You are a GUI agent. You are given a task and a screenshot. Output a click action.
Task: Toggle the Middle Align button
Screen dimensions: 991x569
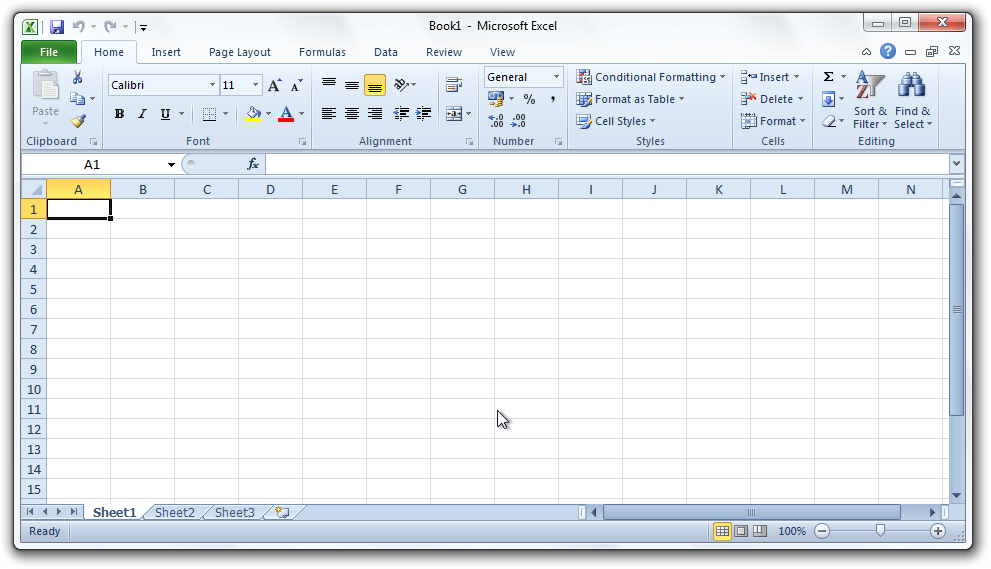tap(352, 86)
